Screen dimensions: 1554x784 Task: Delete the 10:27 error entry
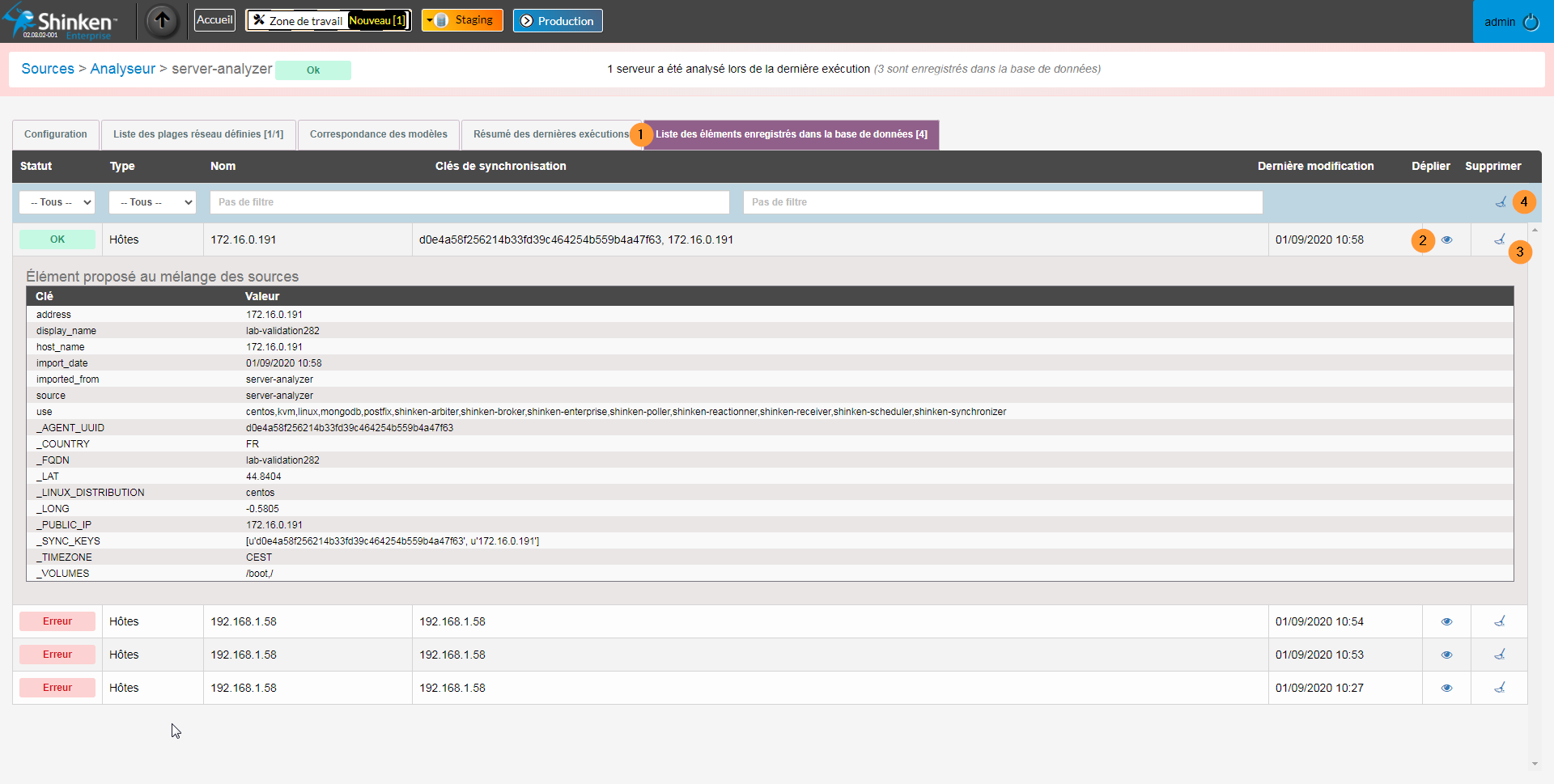pyautogui.click(x=1499, y=688)
